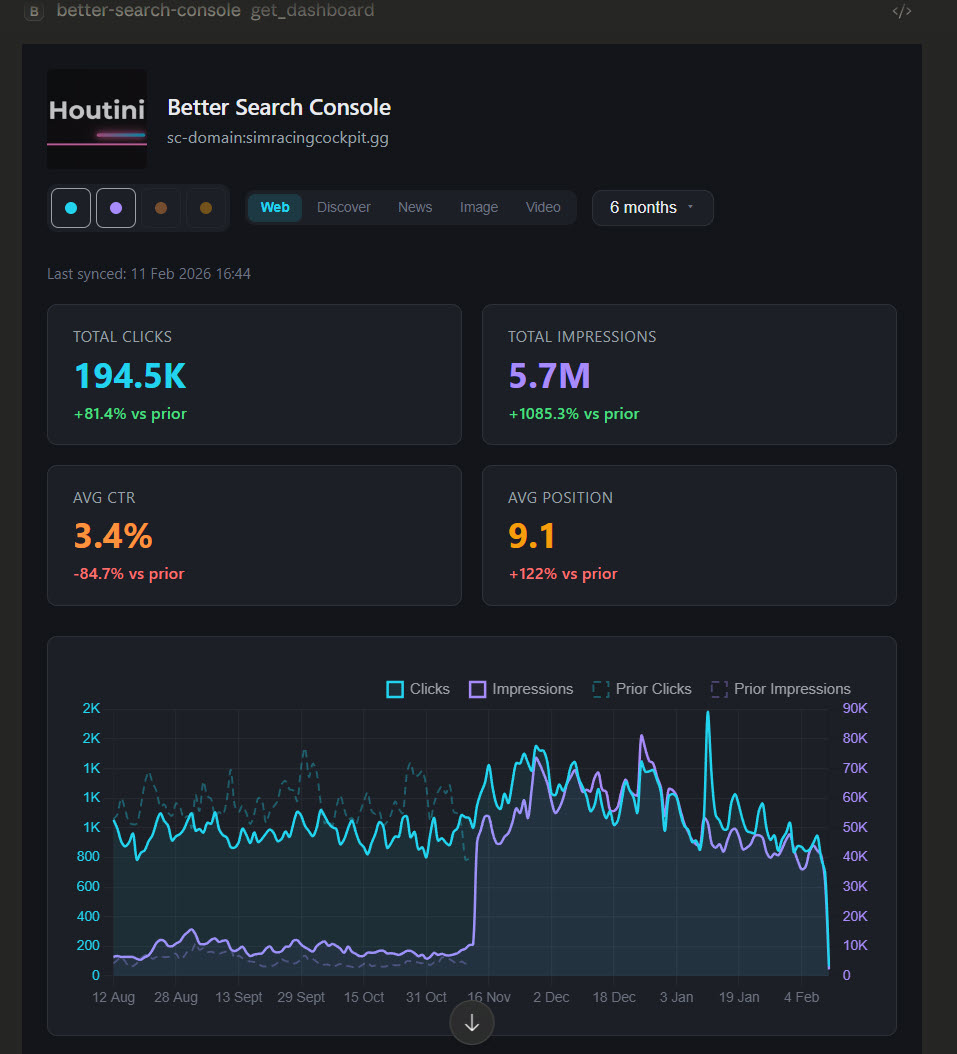This screenshot has width=957, height=1054.
Task: Switch to the Discover tab
Action: point(343,207)
